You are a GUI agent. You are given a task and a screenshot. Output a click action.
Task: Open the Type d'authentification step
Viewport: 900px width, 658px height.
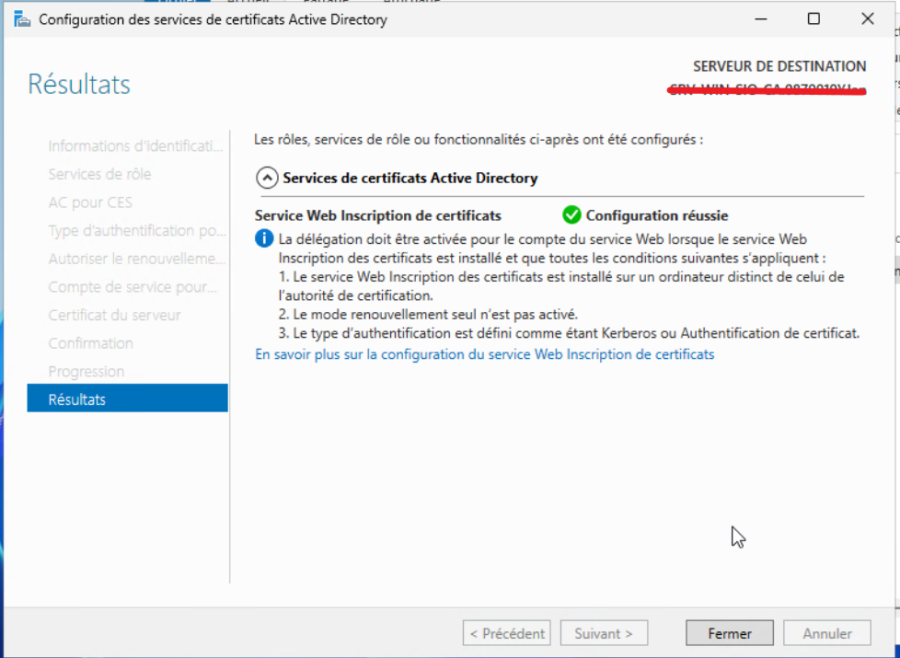coord(137,231)
